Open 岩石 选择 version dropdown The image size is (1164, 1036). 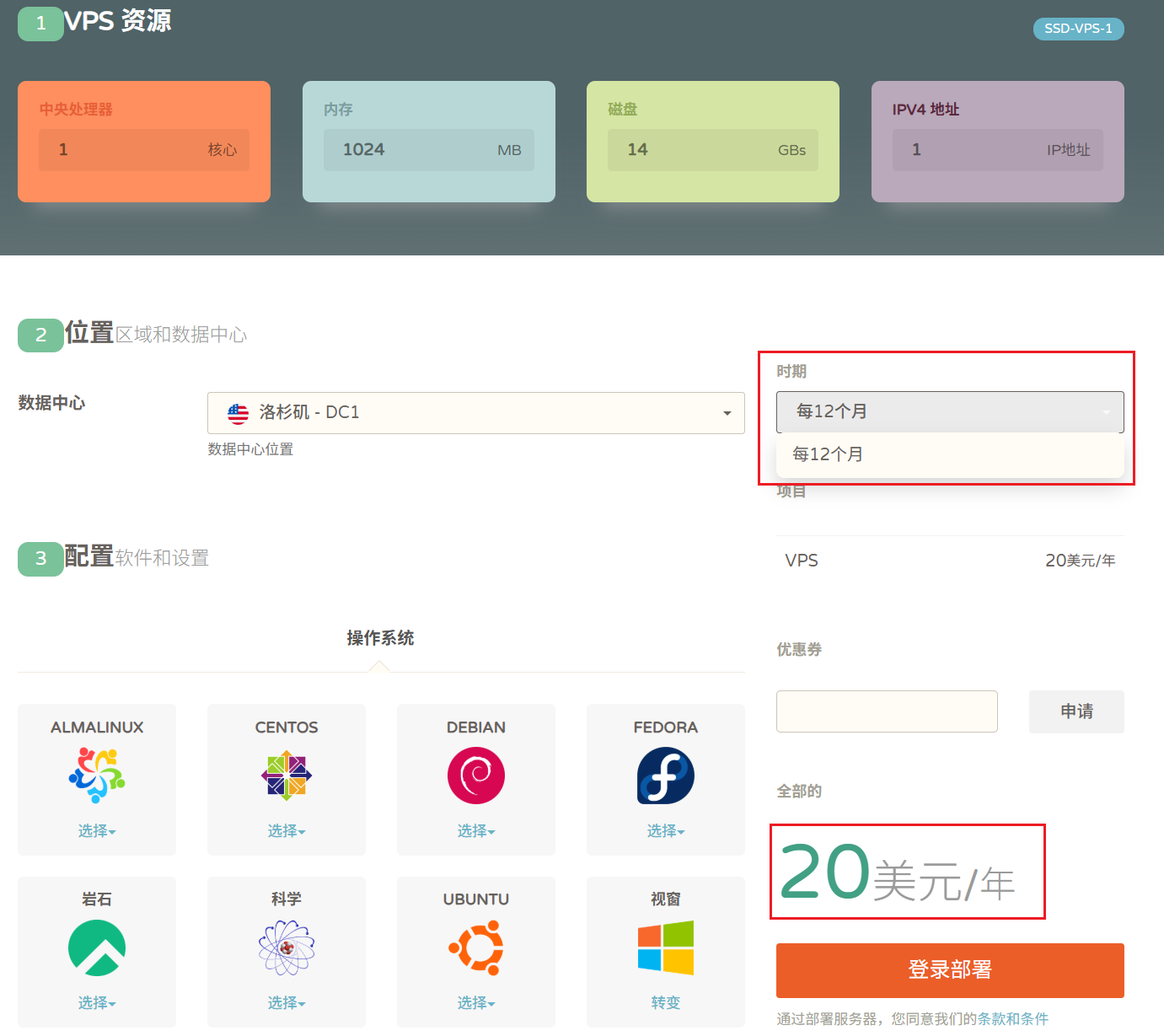pyautogui.click(x=97, y=1003)
